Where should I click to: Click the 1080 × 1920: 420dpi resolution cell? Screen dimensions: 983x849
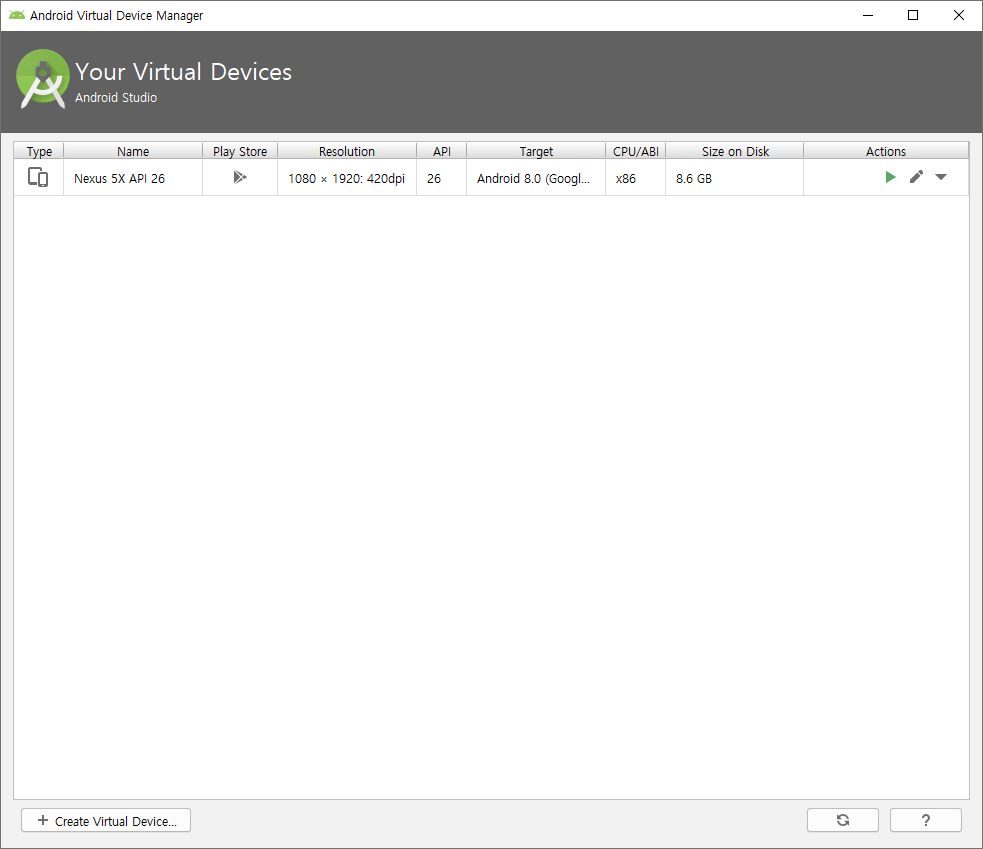347,178
